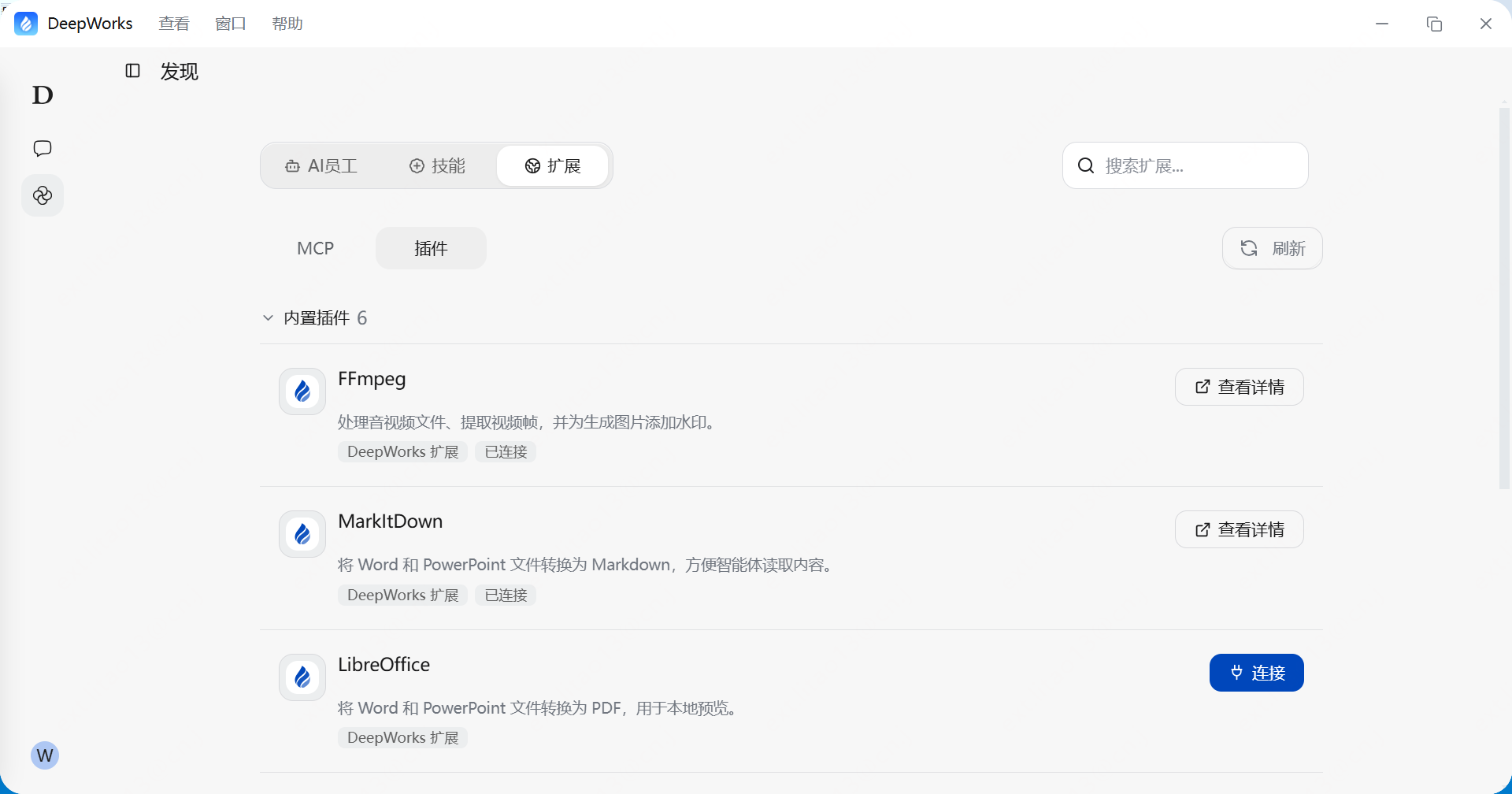Click the LibreOffice plugin title
The image size is (1512, 794).
(x=384, y=665)
